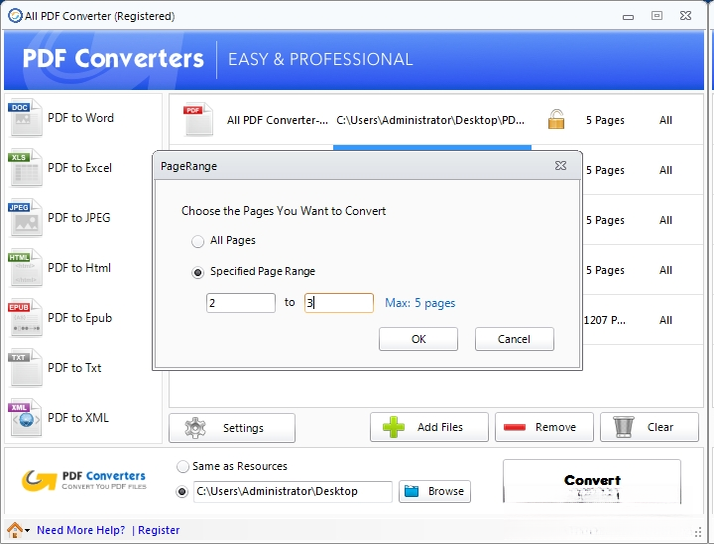Viewport: 714px width, 544px height.
Task: Open the Register link
Action: 158,530
